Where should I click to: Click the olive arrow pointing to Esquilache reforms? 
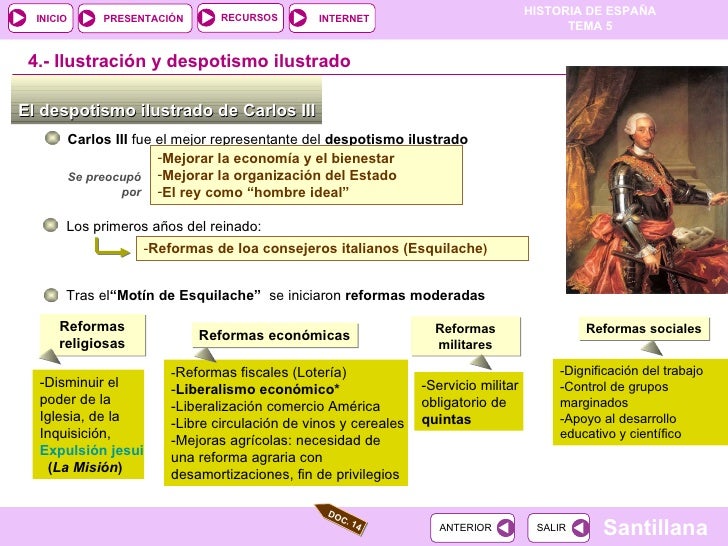(x=112, y=247)
